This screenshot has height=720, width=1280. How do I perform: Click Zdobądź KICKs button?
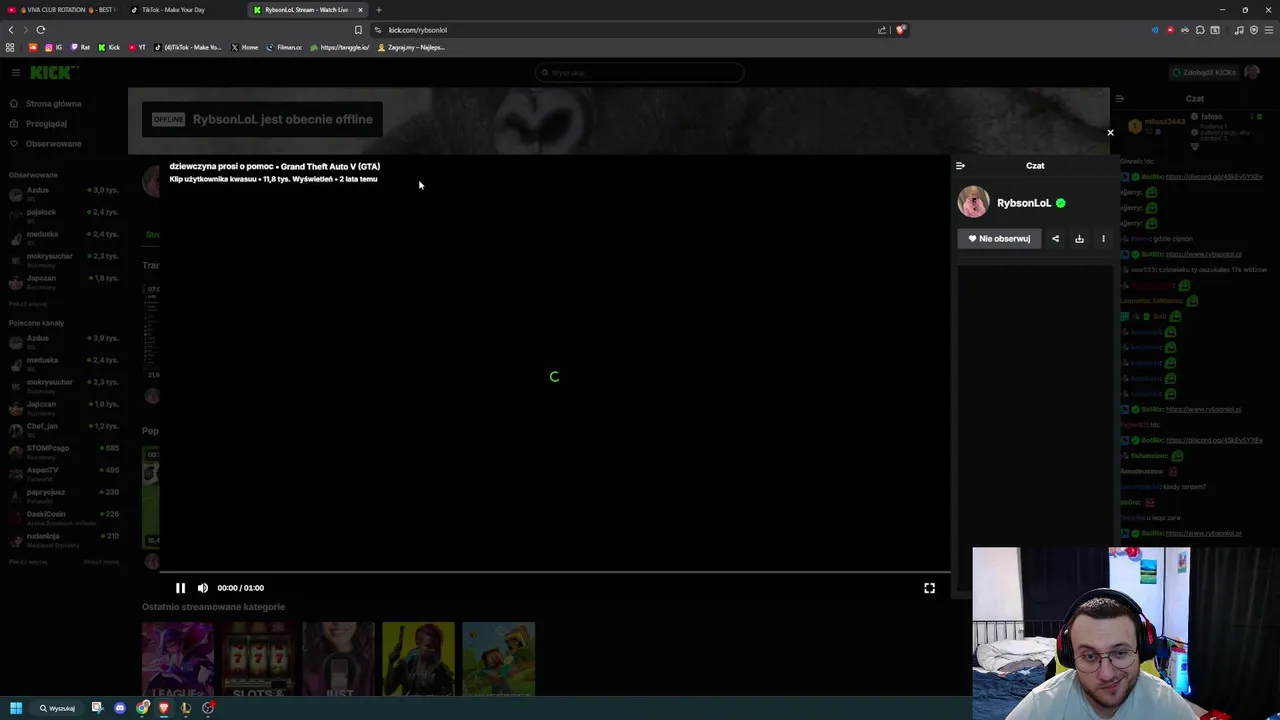pos(1203,72)
